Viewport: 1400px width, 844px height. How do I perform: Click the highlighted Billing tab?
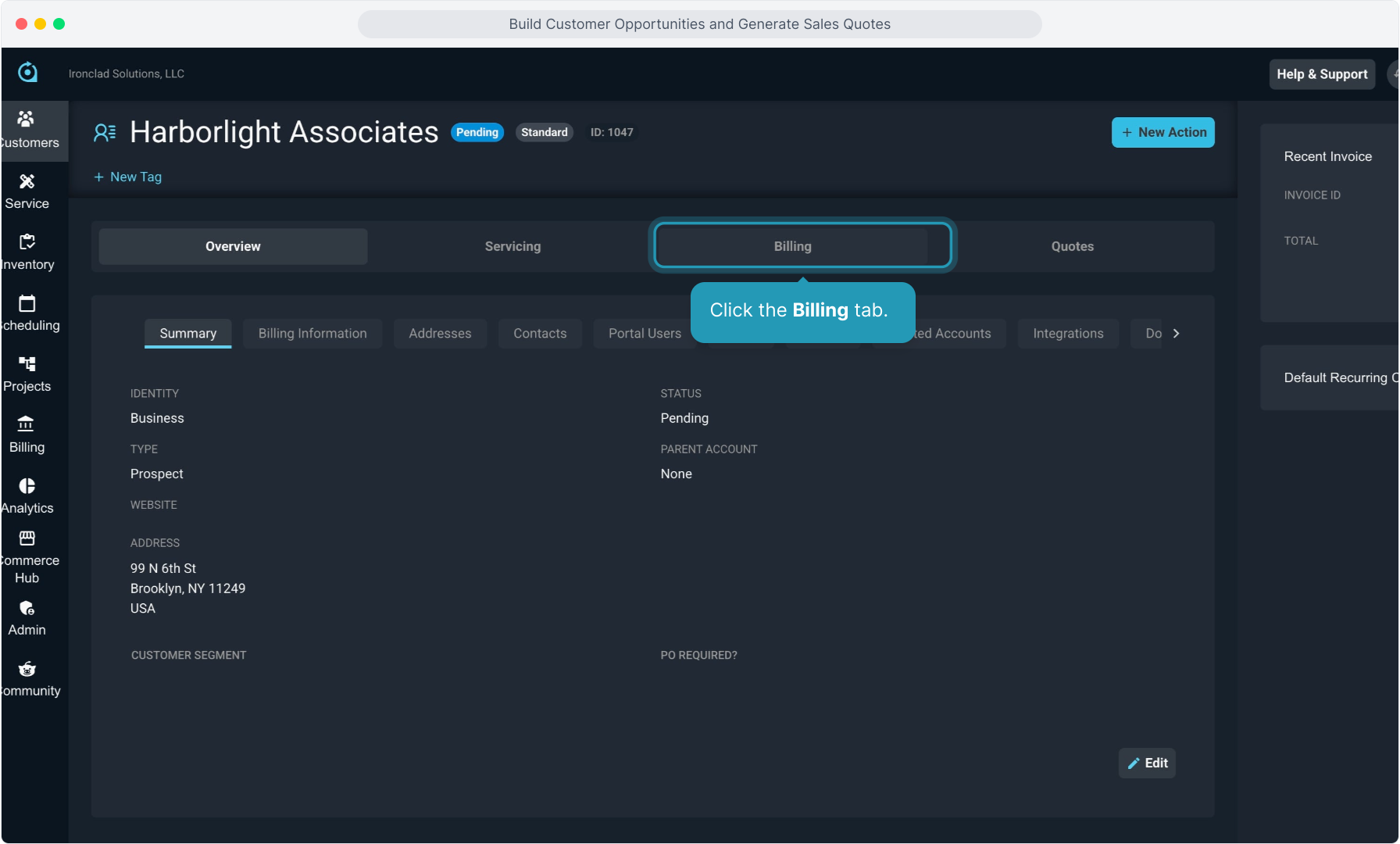[x=792, y=246]
